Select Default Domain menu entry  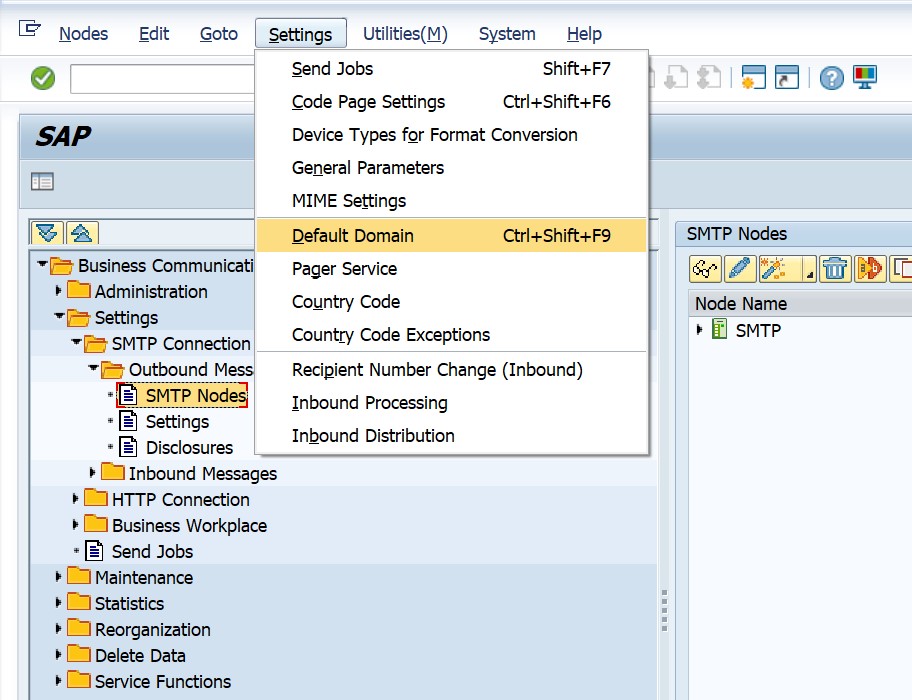(451, 235)
